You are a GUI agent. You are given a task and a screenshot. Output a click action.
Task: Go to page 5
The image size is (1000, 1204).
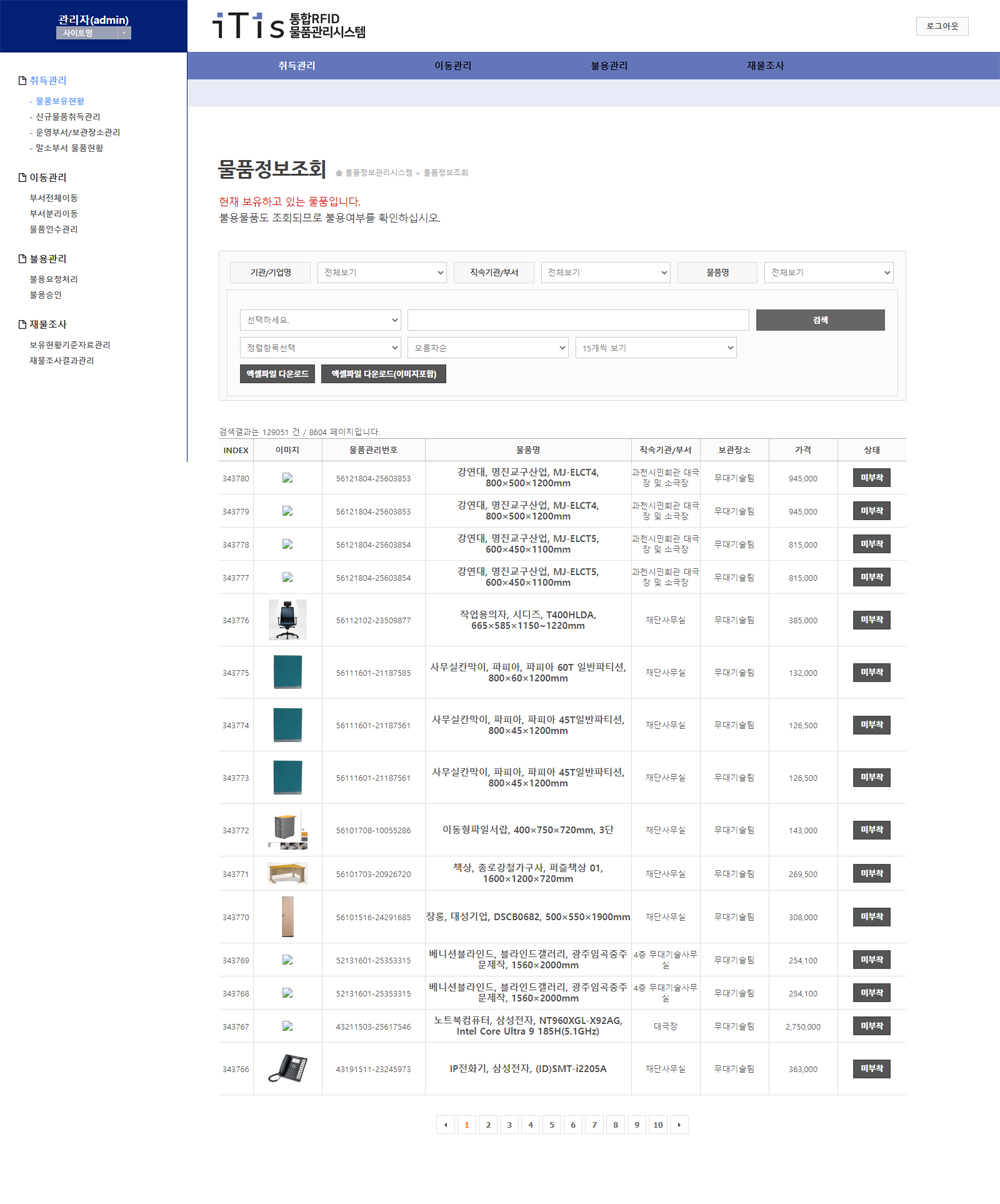point(551,1125)
